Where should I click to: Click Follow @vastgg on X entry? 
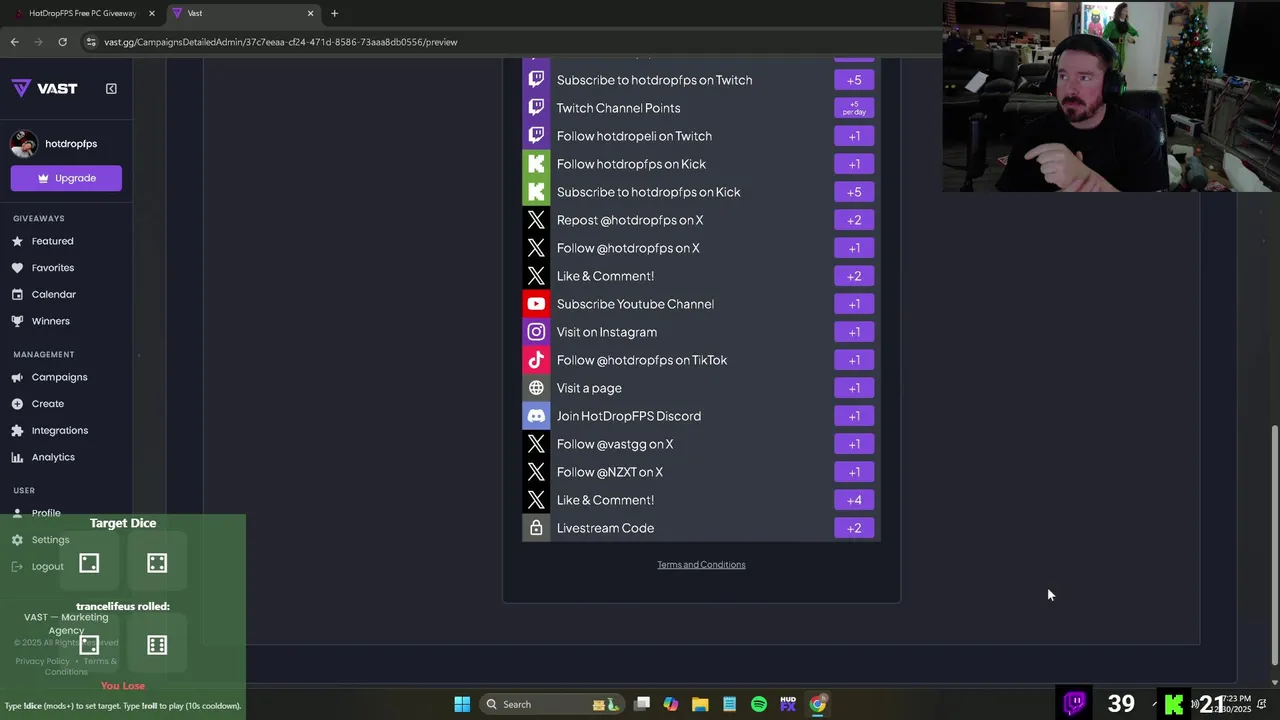[701, 444]
